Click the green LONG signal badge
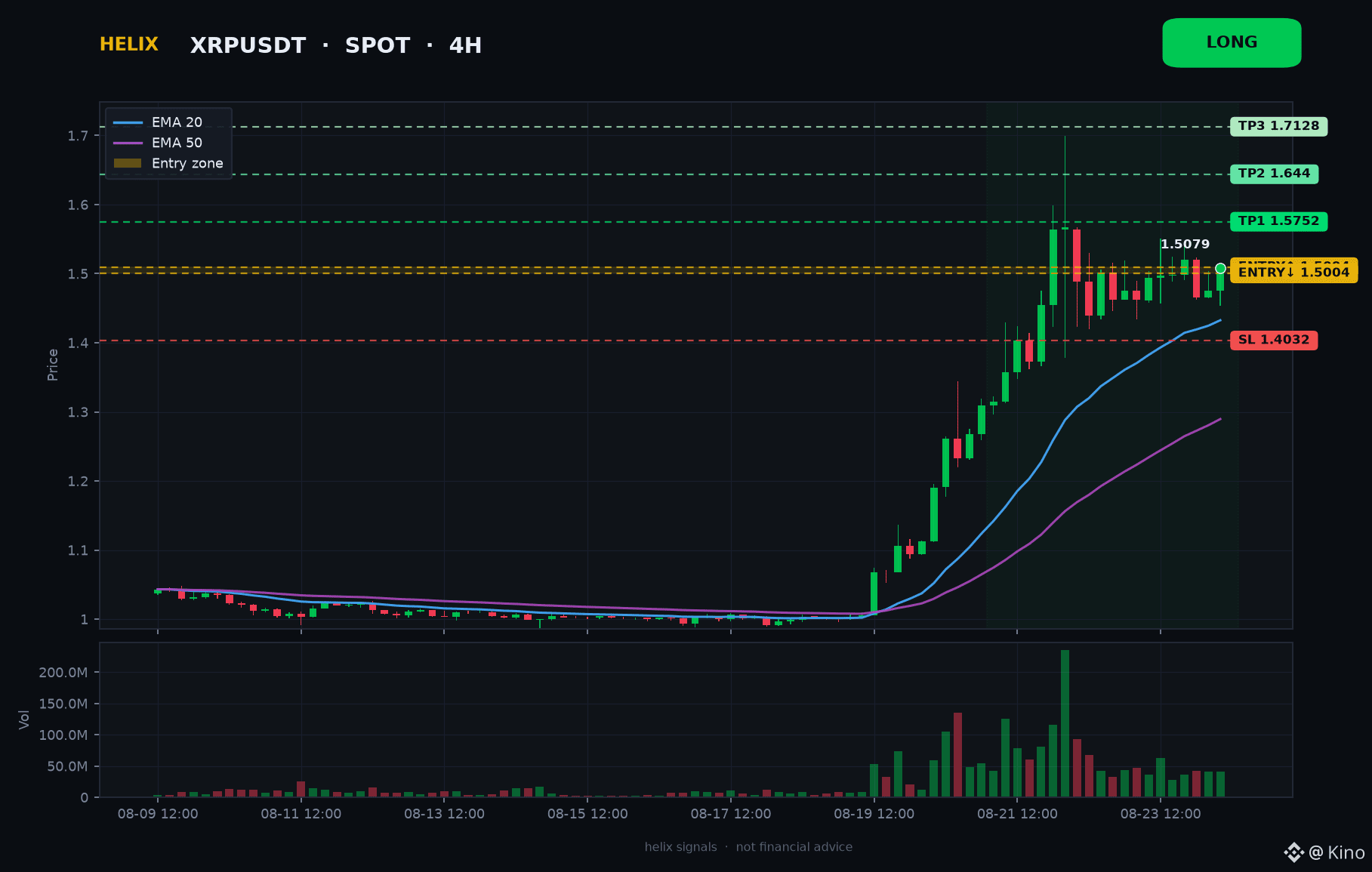This screenshot has height=872, width=1372. [1232, 43]
